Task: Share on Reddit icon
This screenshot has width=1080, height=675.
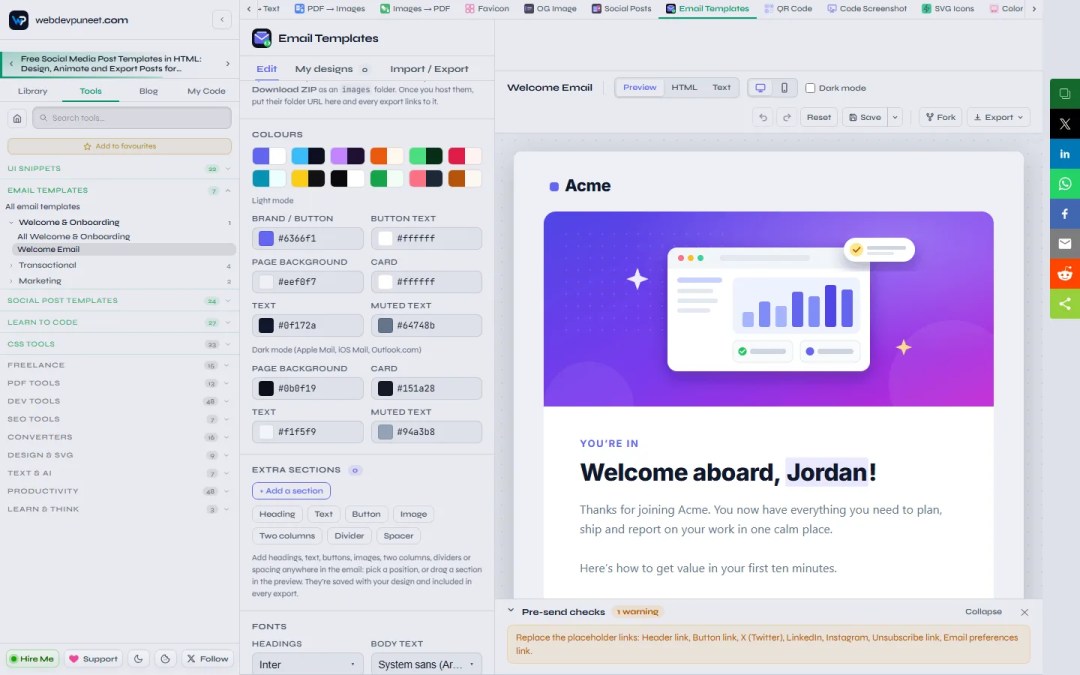Action: (1065, 273)
